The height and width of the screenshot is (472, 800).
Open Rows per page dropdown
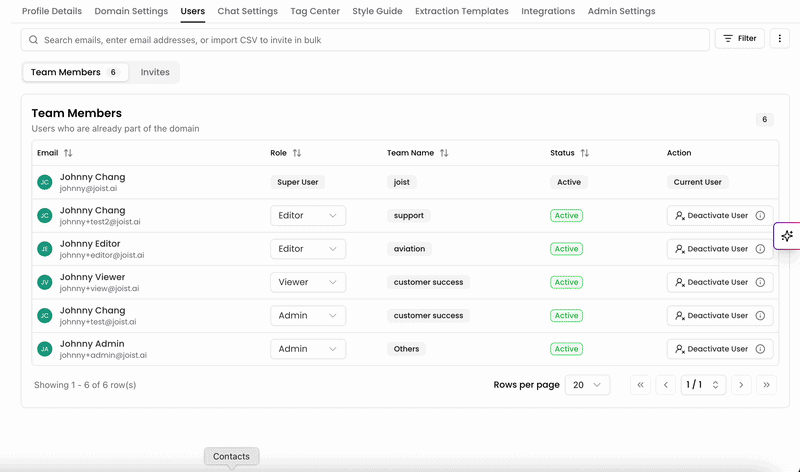587,385
